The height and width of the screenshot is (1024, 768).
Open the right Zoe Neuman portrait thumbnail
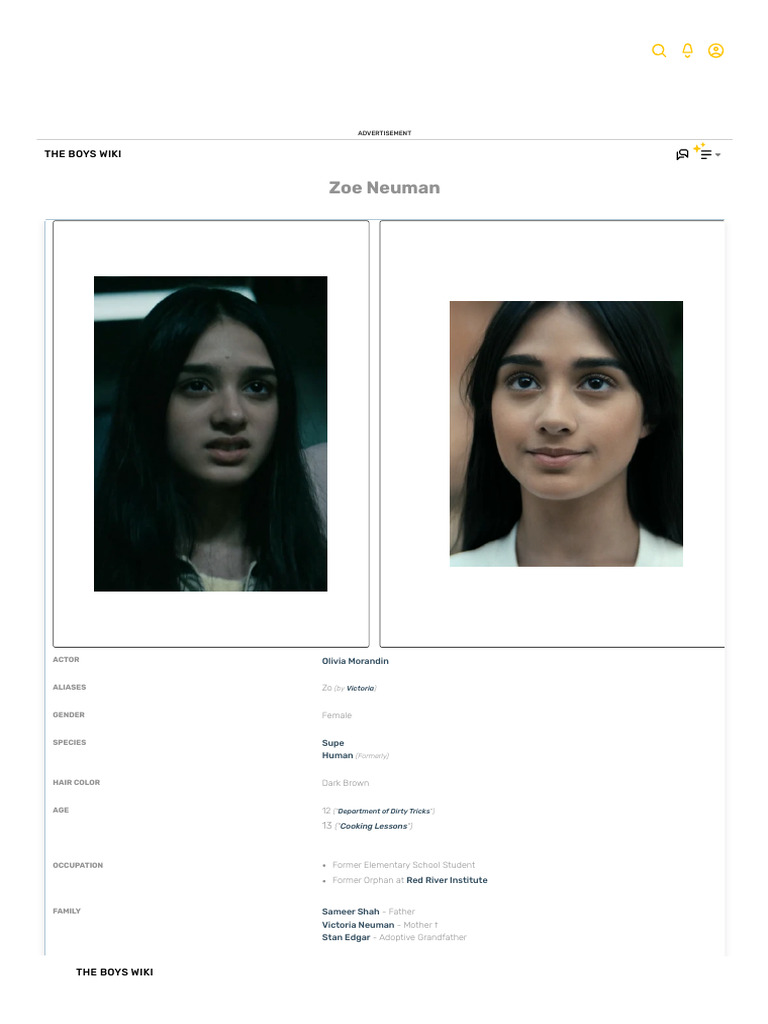(x=566, y=434)
